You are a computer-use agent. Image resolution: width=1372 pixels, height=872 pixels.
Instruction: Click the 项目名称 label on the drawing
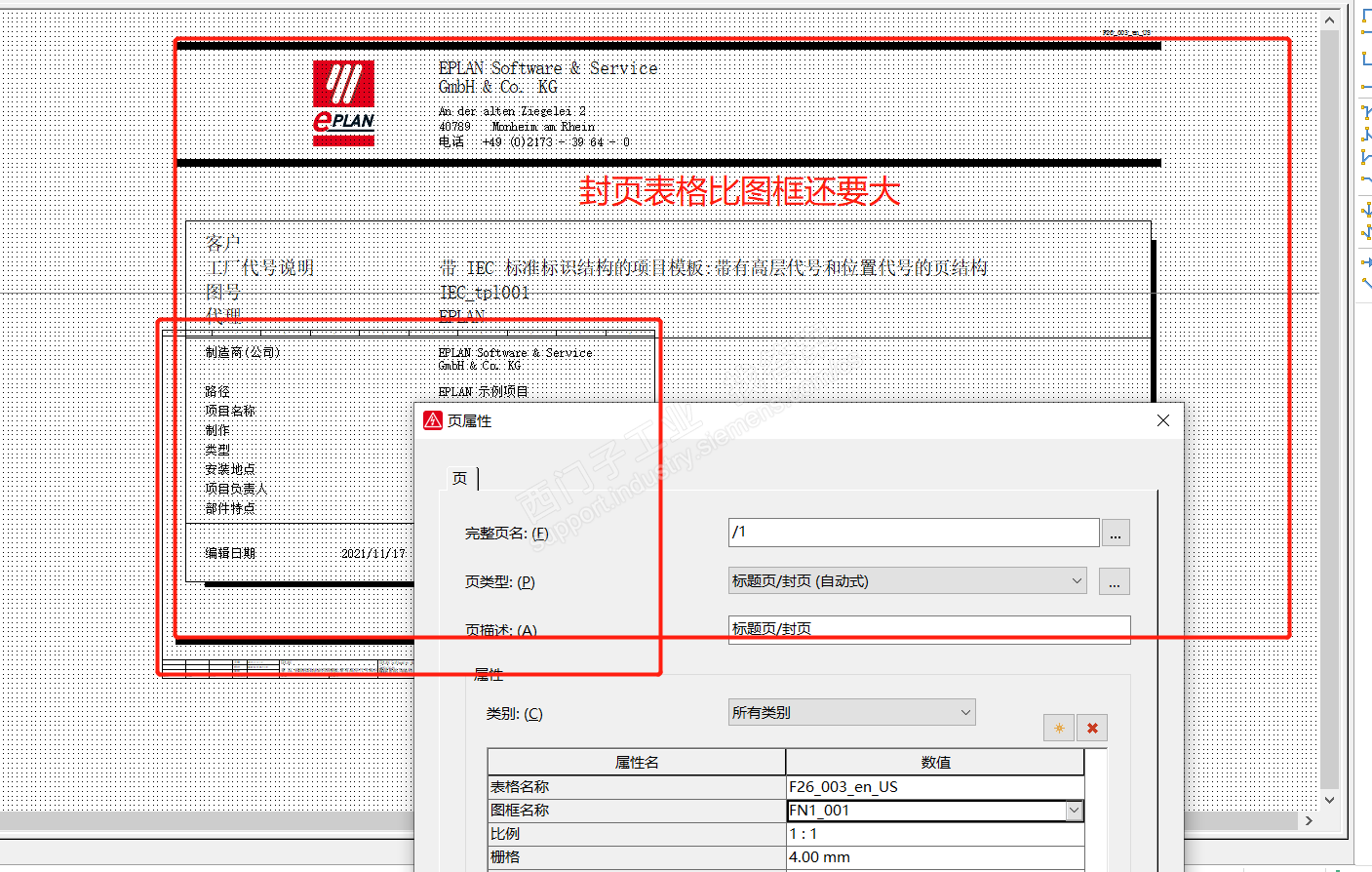coord(230,411)
